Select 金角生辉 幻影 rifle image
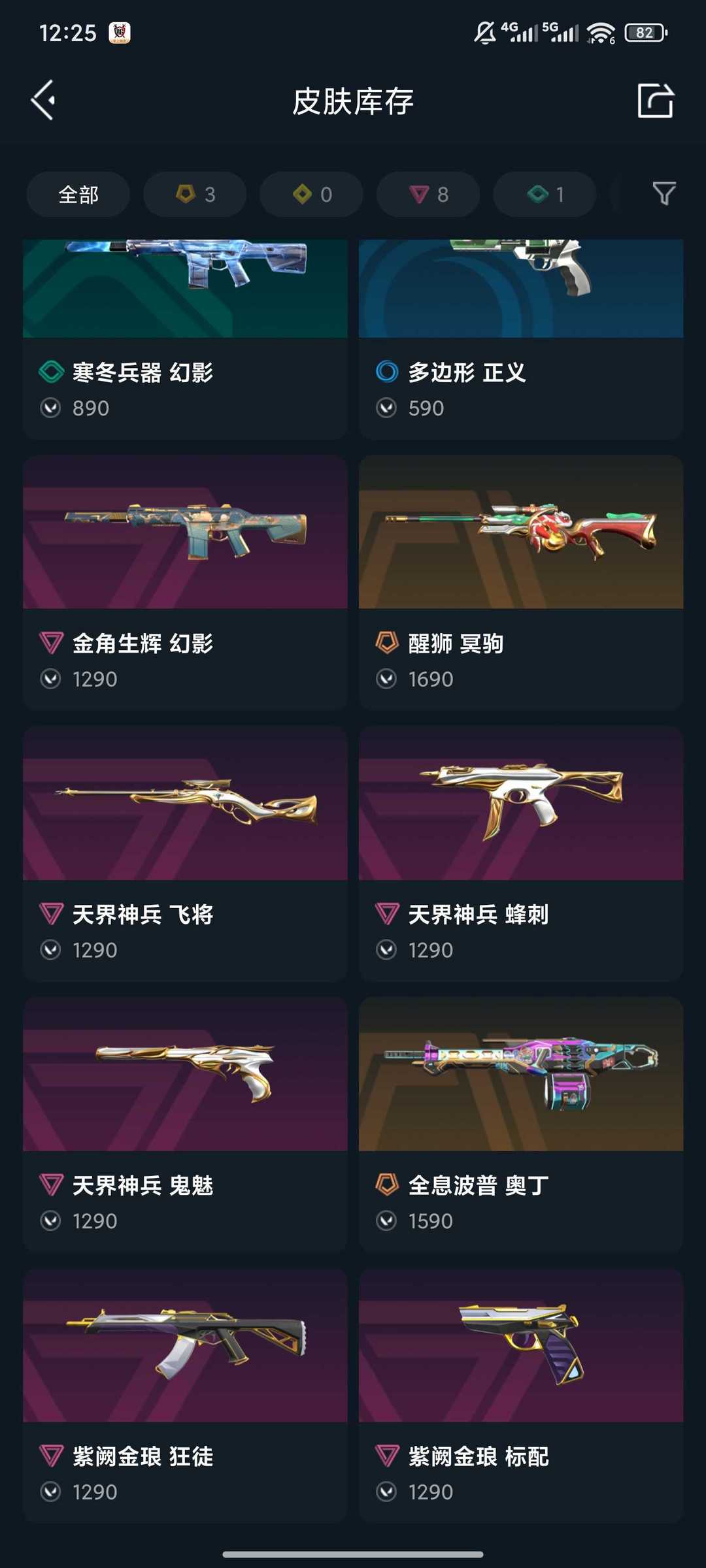706x1568 pixels. tap(185, 532)
